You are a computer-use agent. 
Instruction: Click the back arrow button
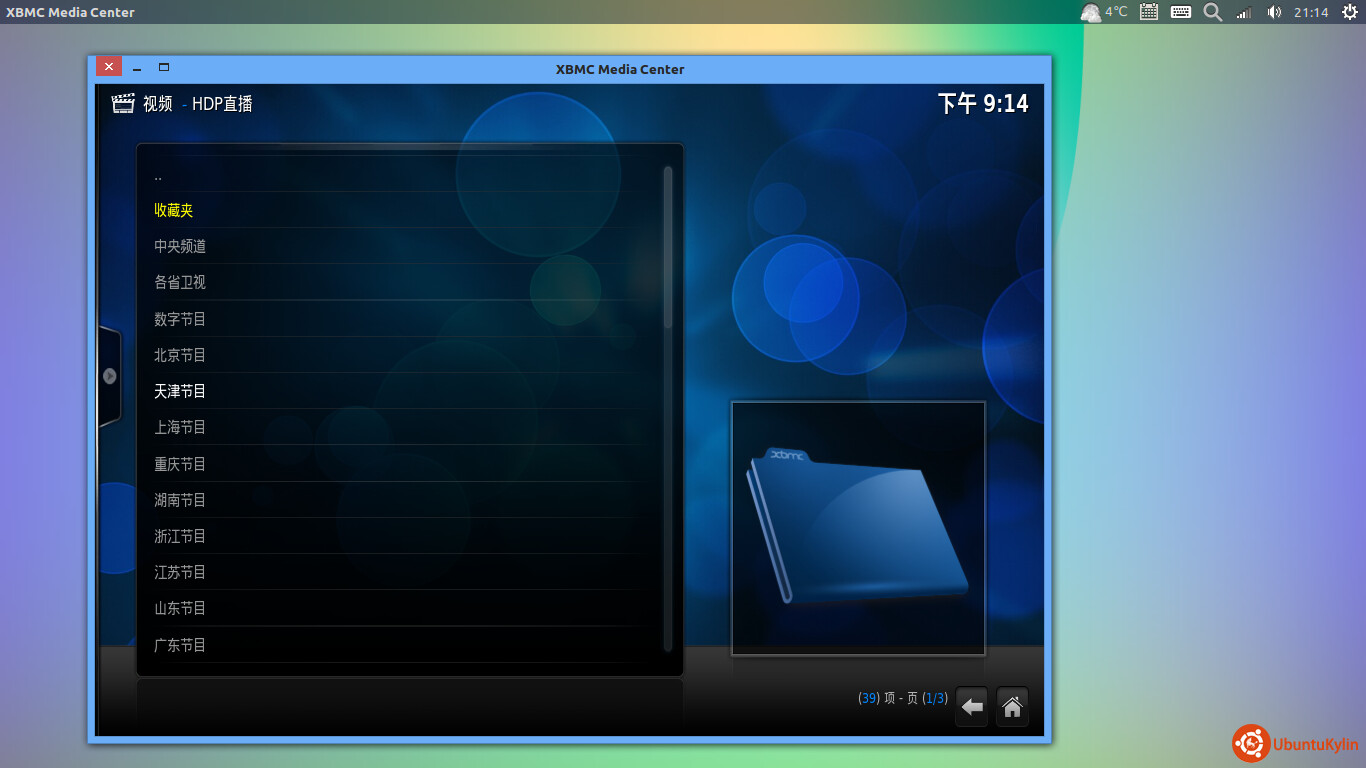pos(972,707)
